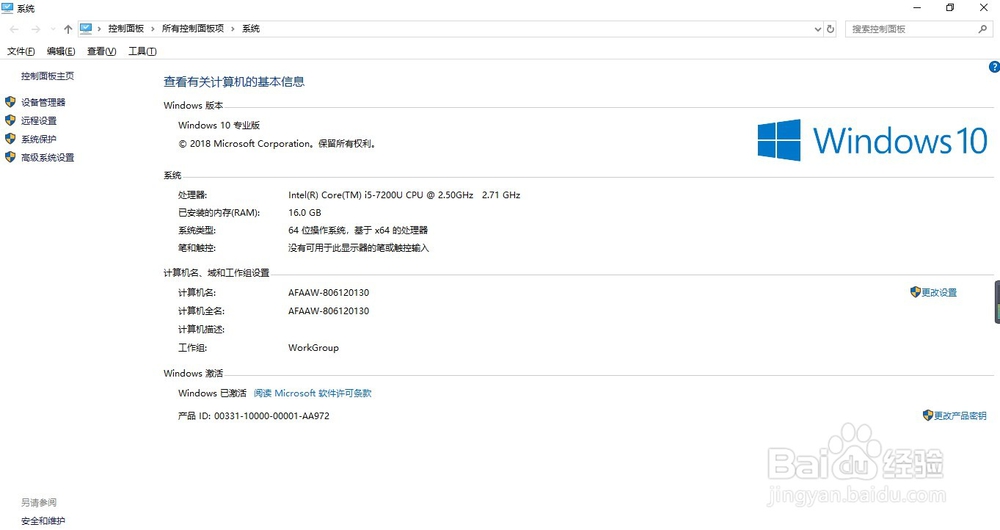Click the 系统 breadcrumb segment

(x=251, y=29)
